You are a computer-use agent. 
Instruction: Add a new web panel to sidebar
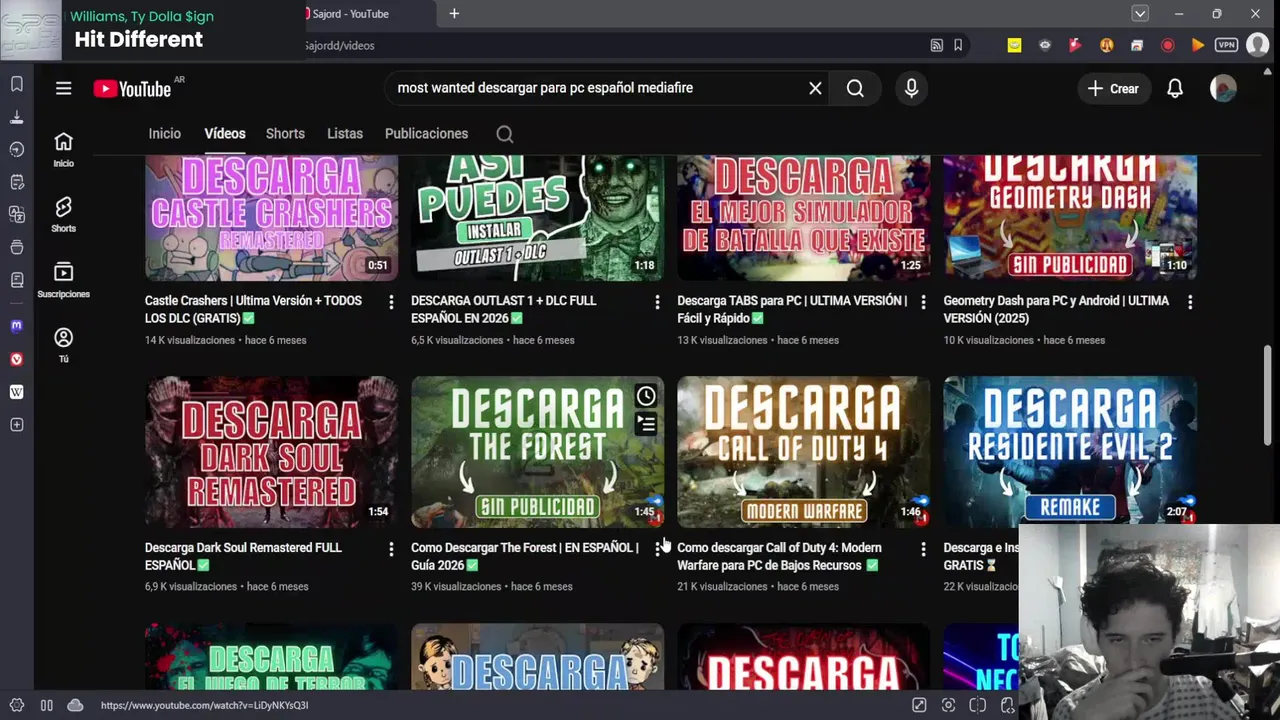17,425
